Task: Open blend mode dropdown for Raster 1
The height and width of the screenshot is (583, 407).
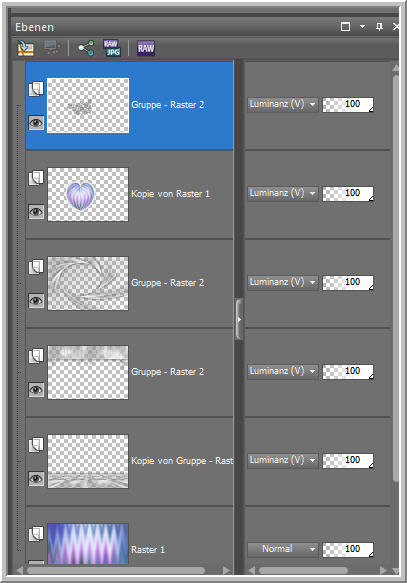Action: 282,549
